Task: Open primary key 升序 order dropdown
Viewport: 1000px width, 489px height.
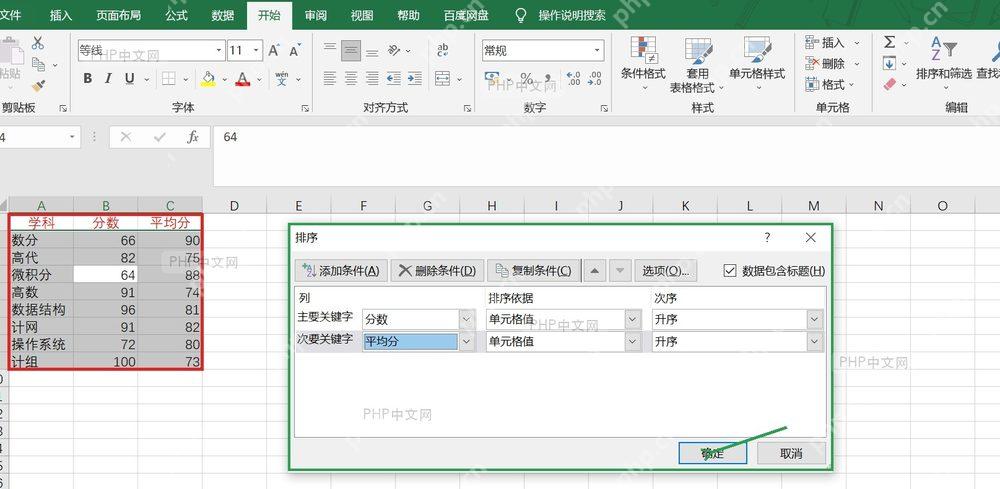Action: coord(814,319)
